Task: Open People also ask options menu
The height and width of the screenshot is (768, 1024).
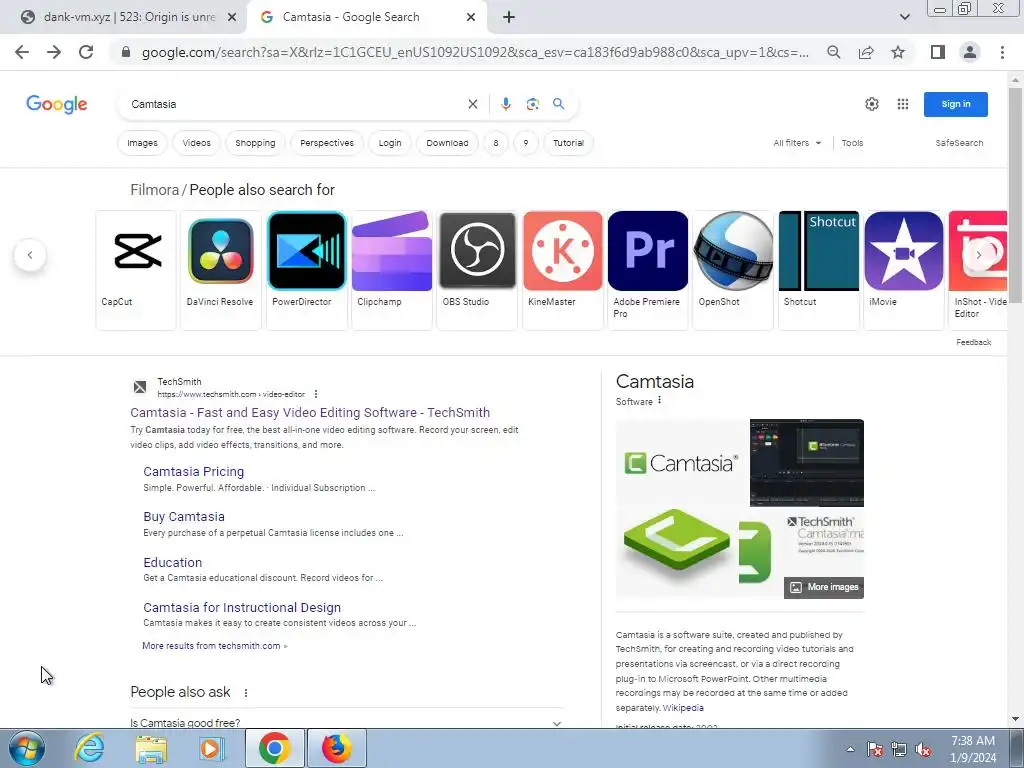Action: click(x=246, y=693)
